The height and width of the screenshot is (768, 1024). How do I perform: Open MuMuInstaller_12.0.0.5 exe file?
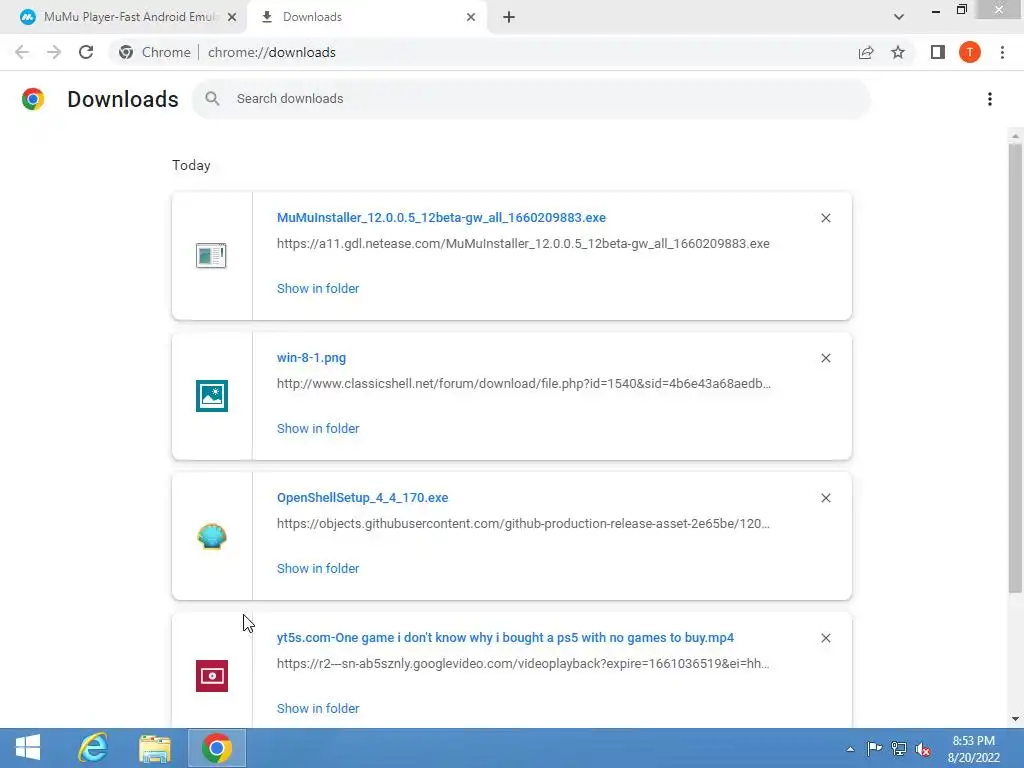tap(441, 217)
